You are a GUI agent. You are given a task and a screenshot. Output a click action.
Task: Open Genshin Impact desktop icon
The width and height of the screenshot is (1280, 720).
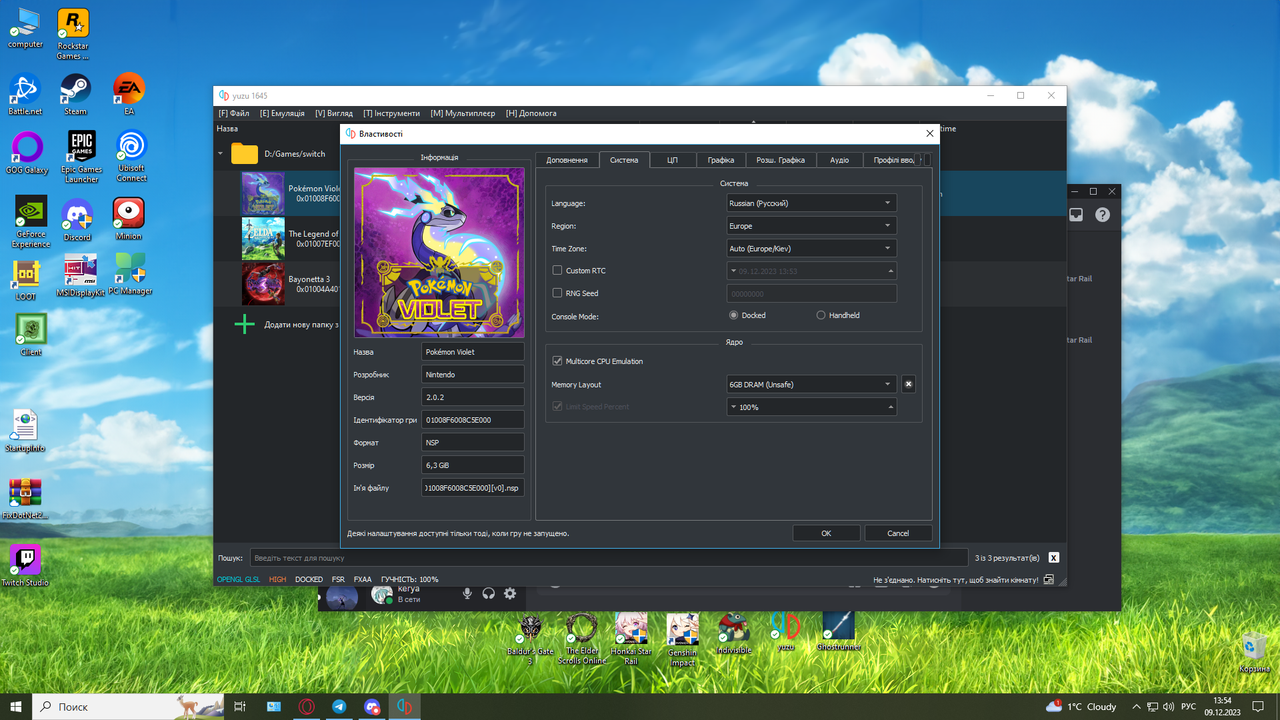coord(682,638)
